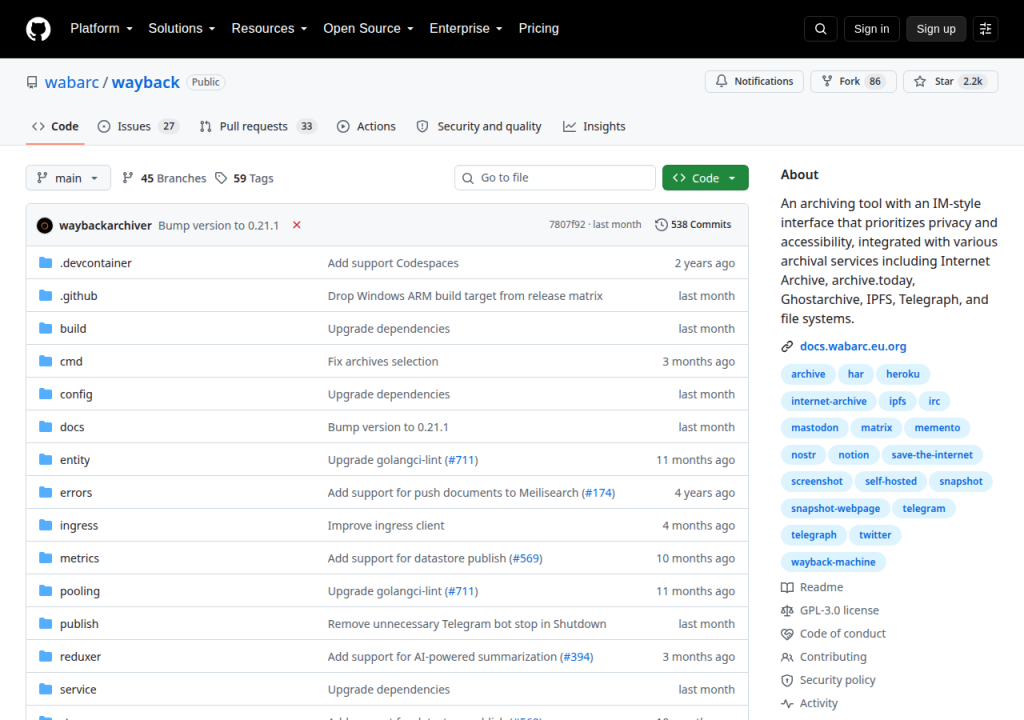This screenshot has height=720, width=1024.
Task: Star the repository with the Star button
Action: 951,81
